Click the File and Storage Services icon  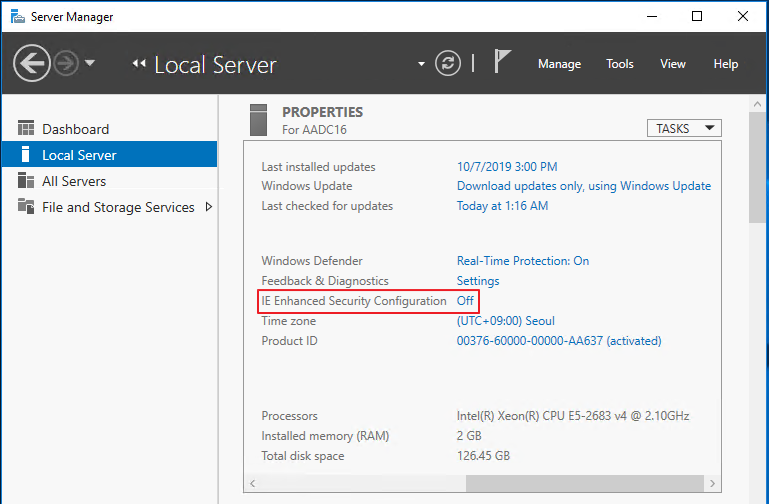[26, 206]
